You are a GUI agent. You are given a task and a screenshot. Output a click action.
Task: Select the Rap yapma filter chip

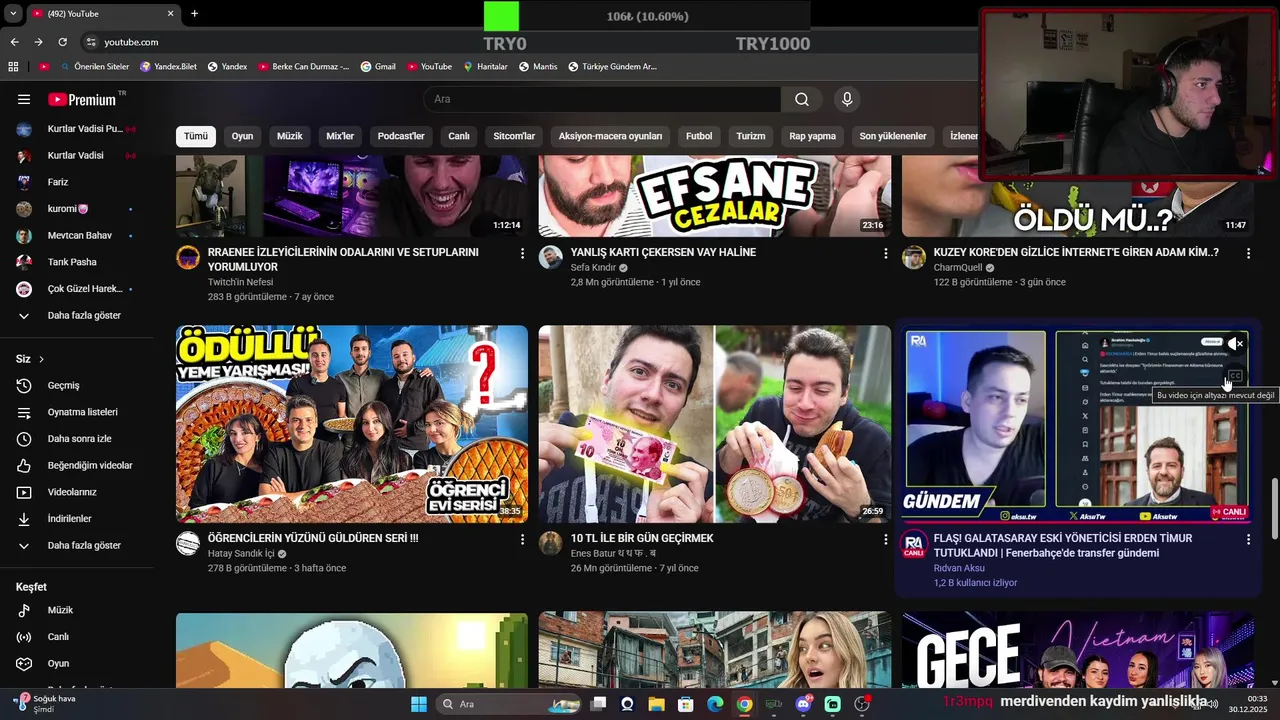click(812, 136)
